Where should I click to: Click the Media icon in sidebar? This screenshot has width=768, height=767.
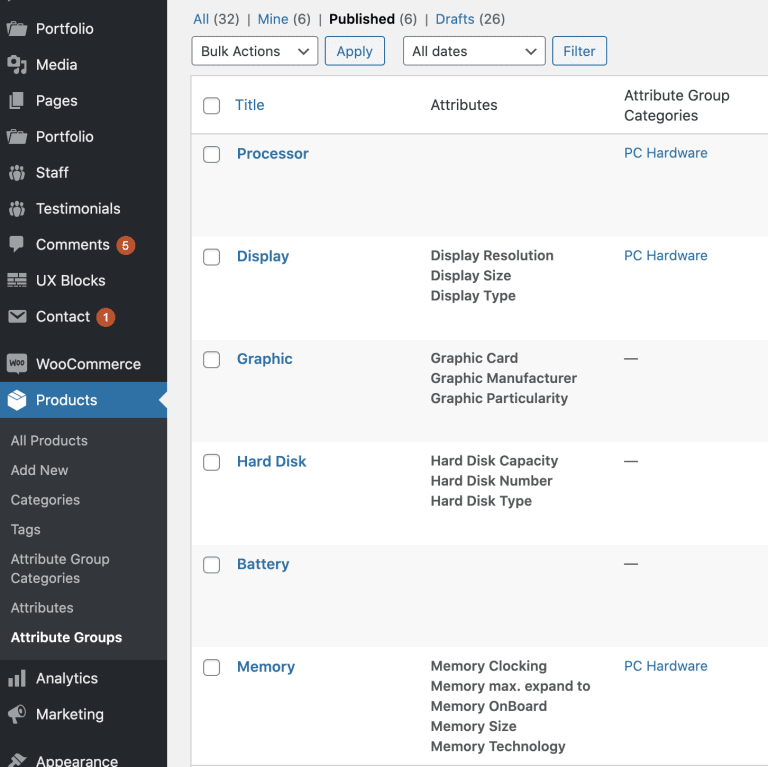(17, 65)
